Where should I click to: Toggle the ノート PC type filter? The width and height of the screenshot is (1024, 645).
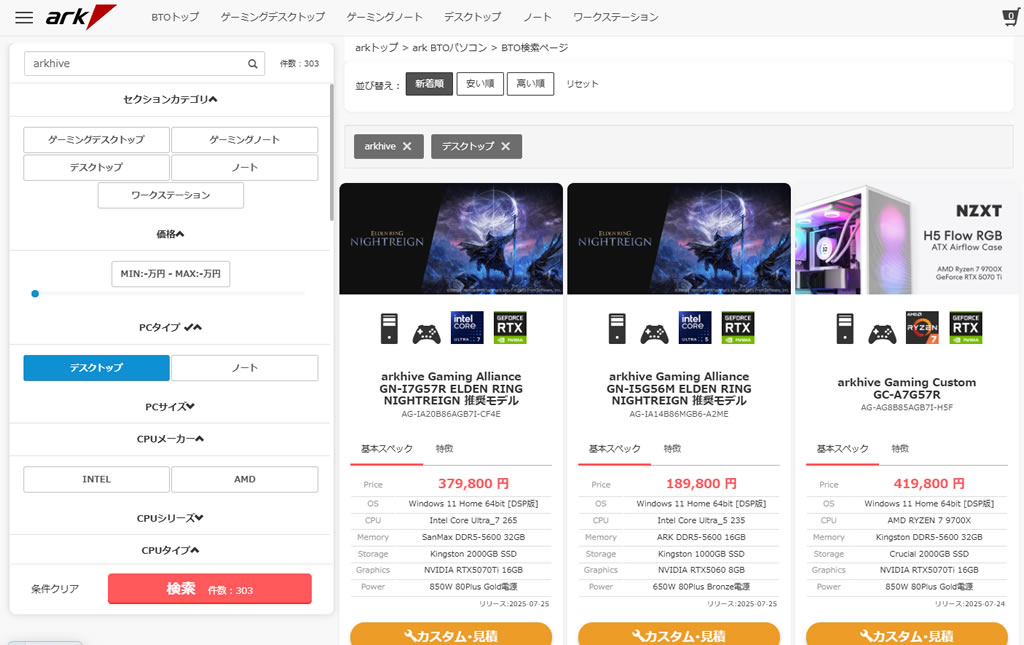(245, 368)
